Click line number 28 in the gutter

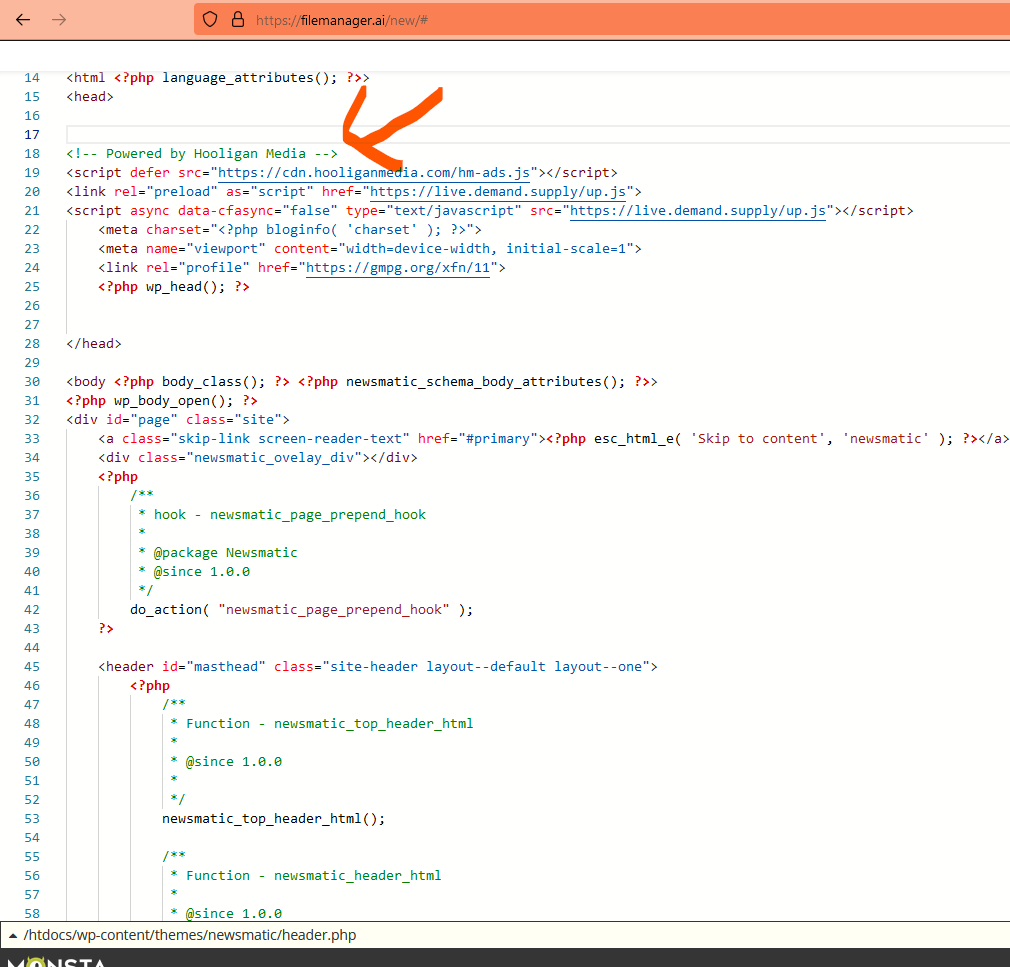[x=31, y=343]
